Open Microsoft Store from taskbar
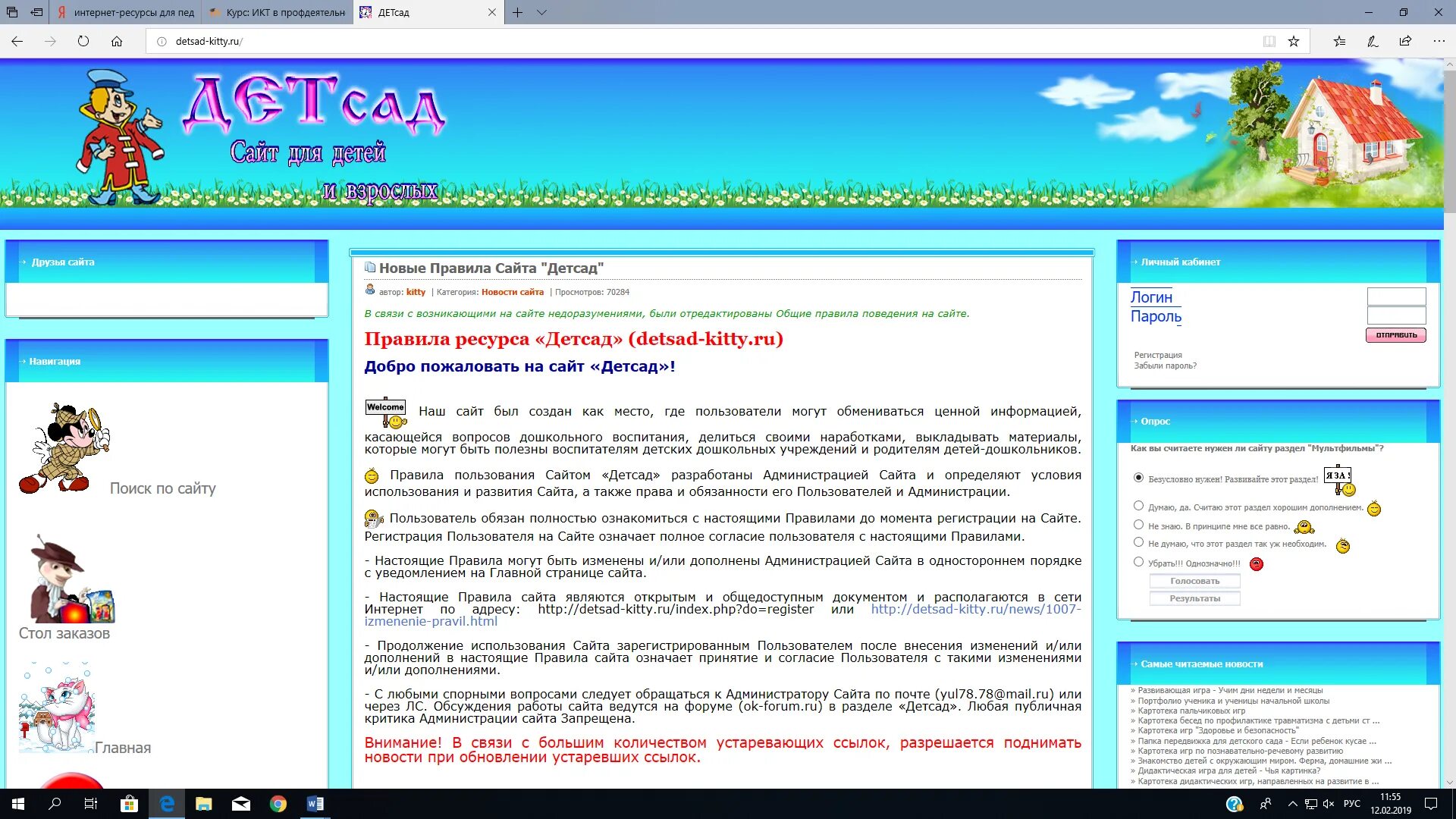This screenshot has width=1456, height=819. [x=129, y=804]
